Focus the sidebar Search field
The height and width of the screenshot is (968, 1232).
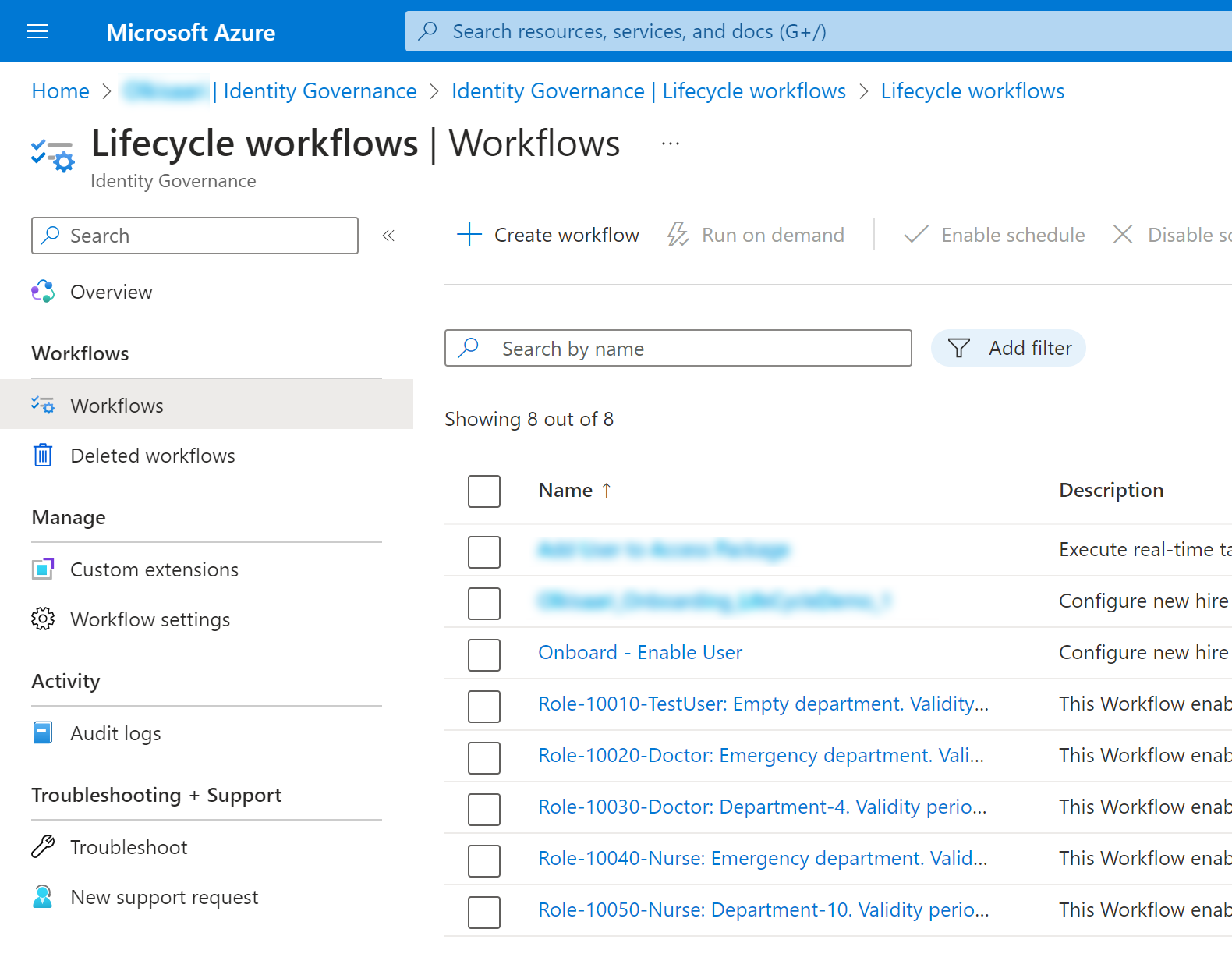pyautogui.click(x=195, y=236)
